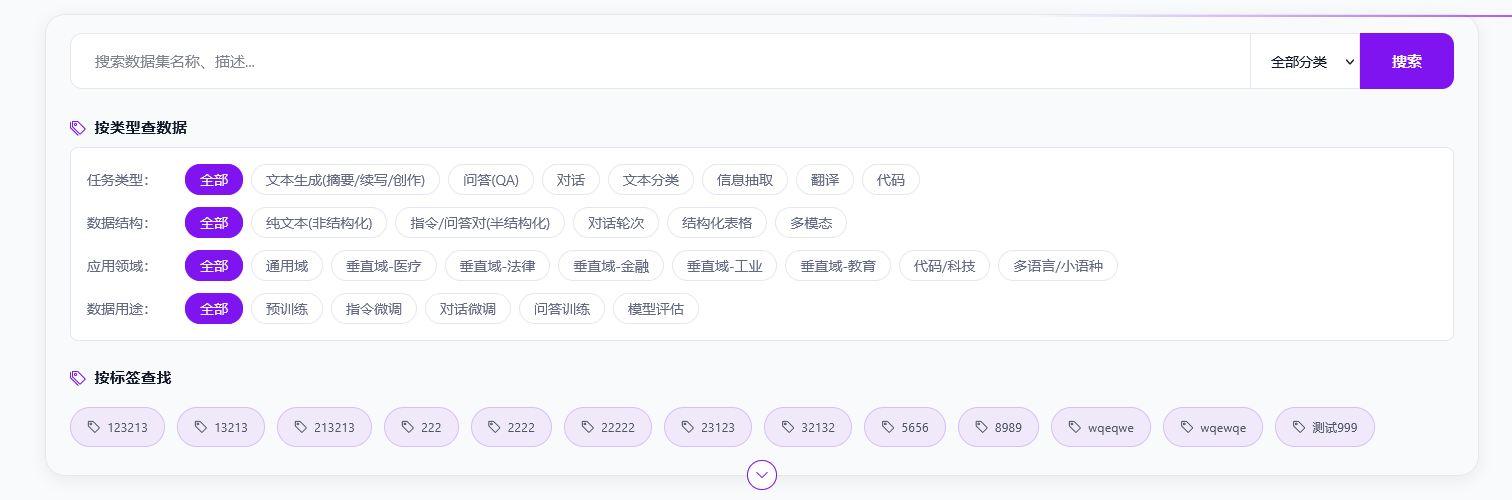Select 问答(QA) under 任务类型
This screenshot has height=500, width=1512.
[491, 180]
